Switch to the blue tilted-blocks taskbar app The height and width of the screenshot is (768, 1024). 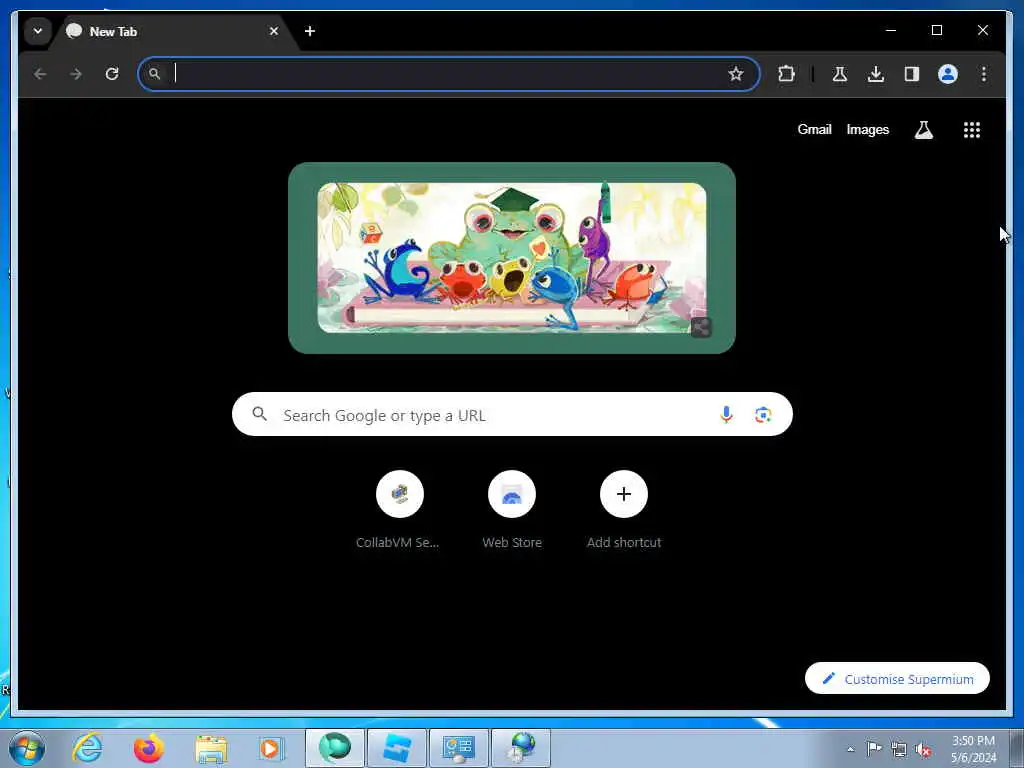pos(397,748)
